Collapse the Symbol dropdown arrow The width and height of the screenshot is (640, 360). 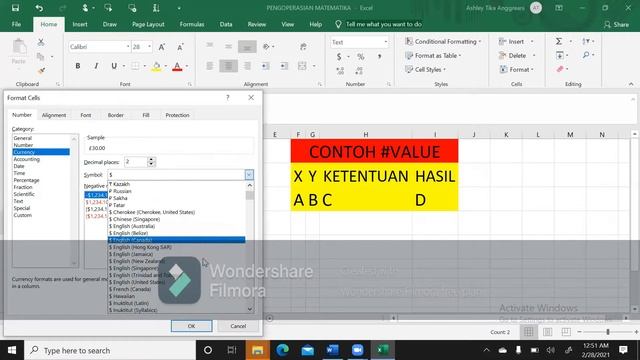pyautogui.click(x=249, y=175)
